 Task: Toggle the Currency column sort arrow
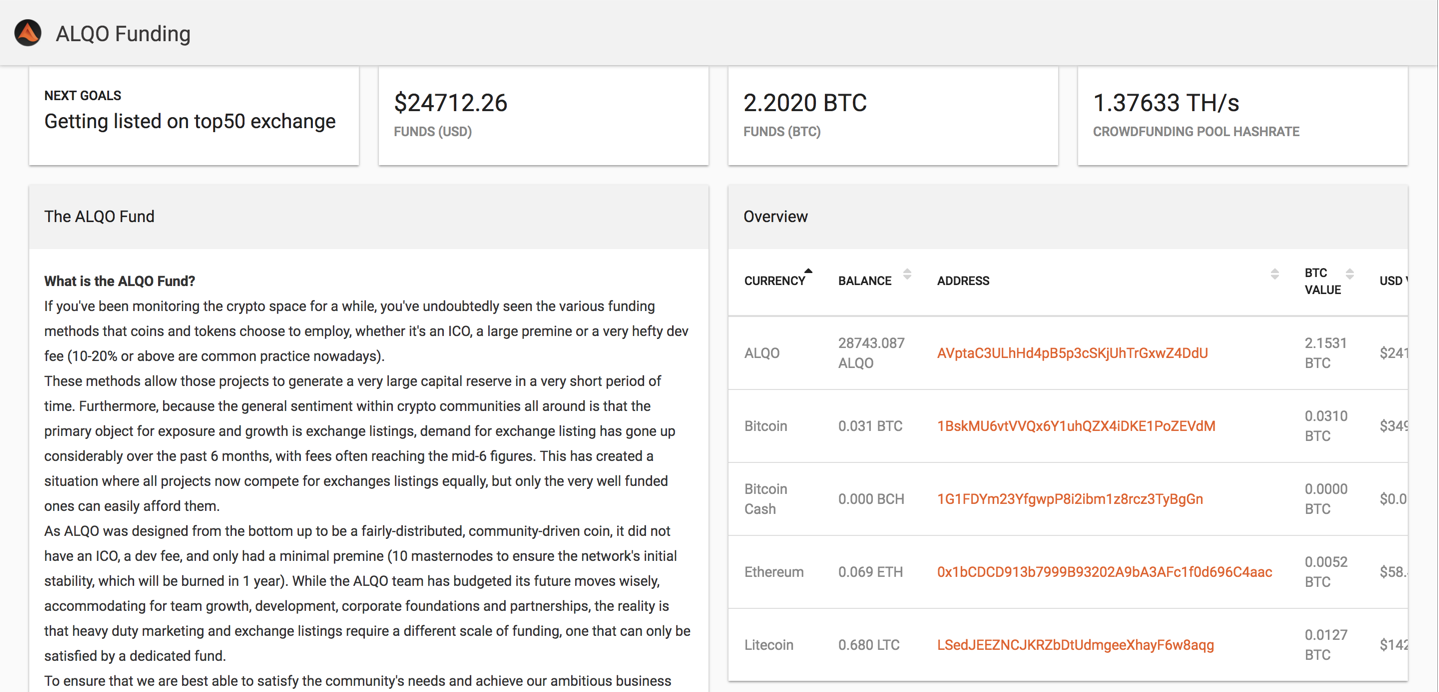coord(808,271)
